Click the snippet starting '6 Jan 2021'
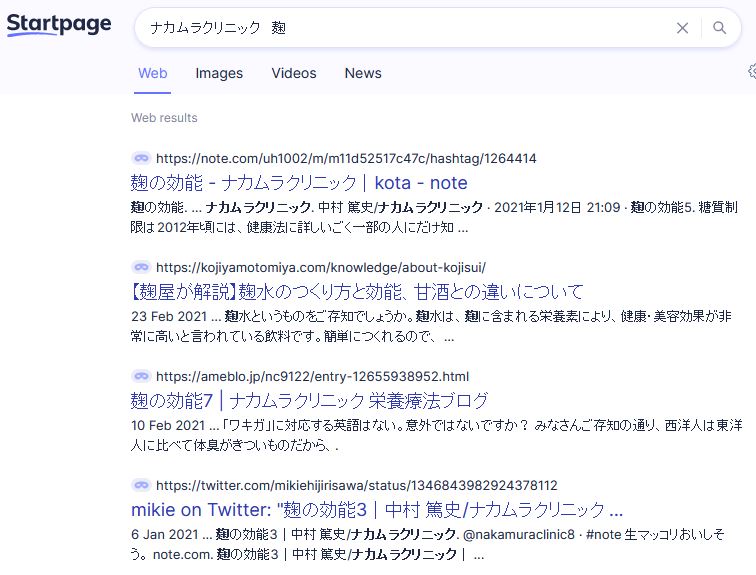756x575 pixels. pos(428,544)
